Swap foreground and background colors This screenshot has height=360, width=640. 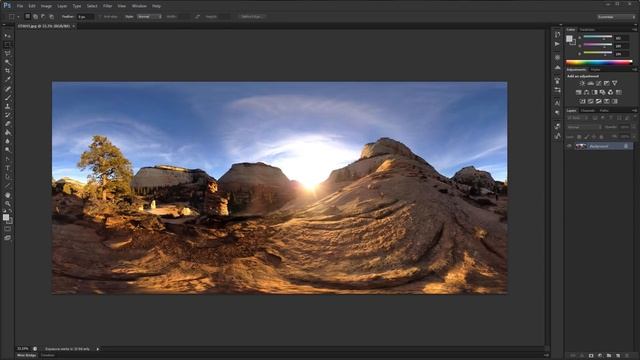click(10, 211)
